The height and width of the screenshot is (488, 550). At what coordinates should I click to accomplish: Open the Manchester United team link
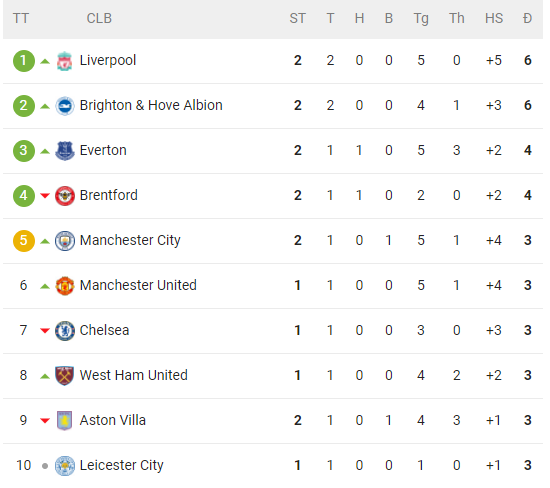click(138, 285)
